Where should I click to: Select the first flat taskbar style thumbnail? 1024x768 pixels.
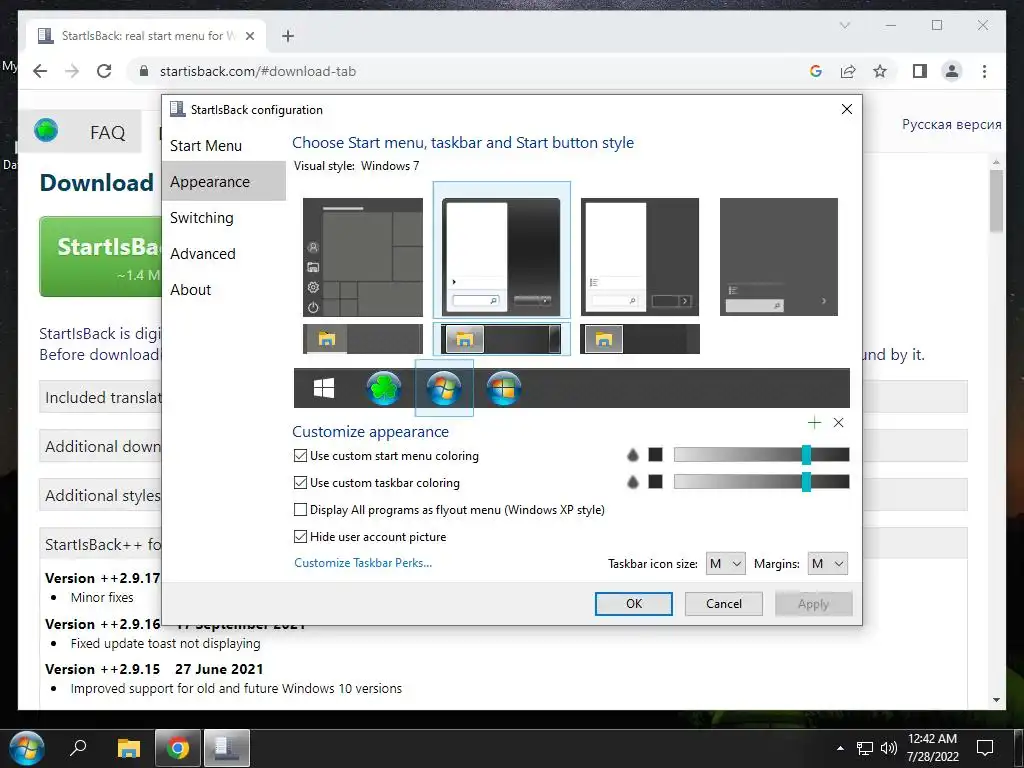(362, 339)
